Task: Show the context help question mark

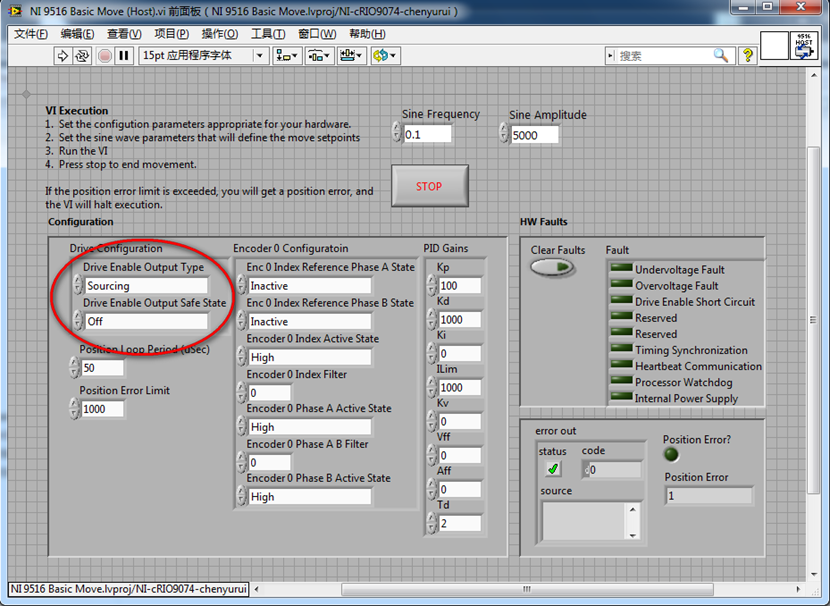Action: tap(748, 55)
